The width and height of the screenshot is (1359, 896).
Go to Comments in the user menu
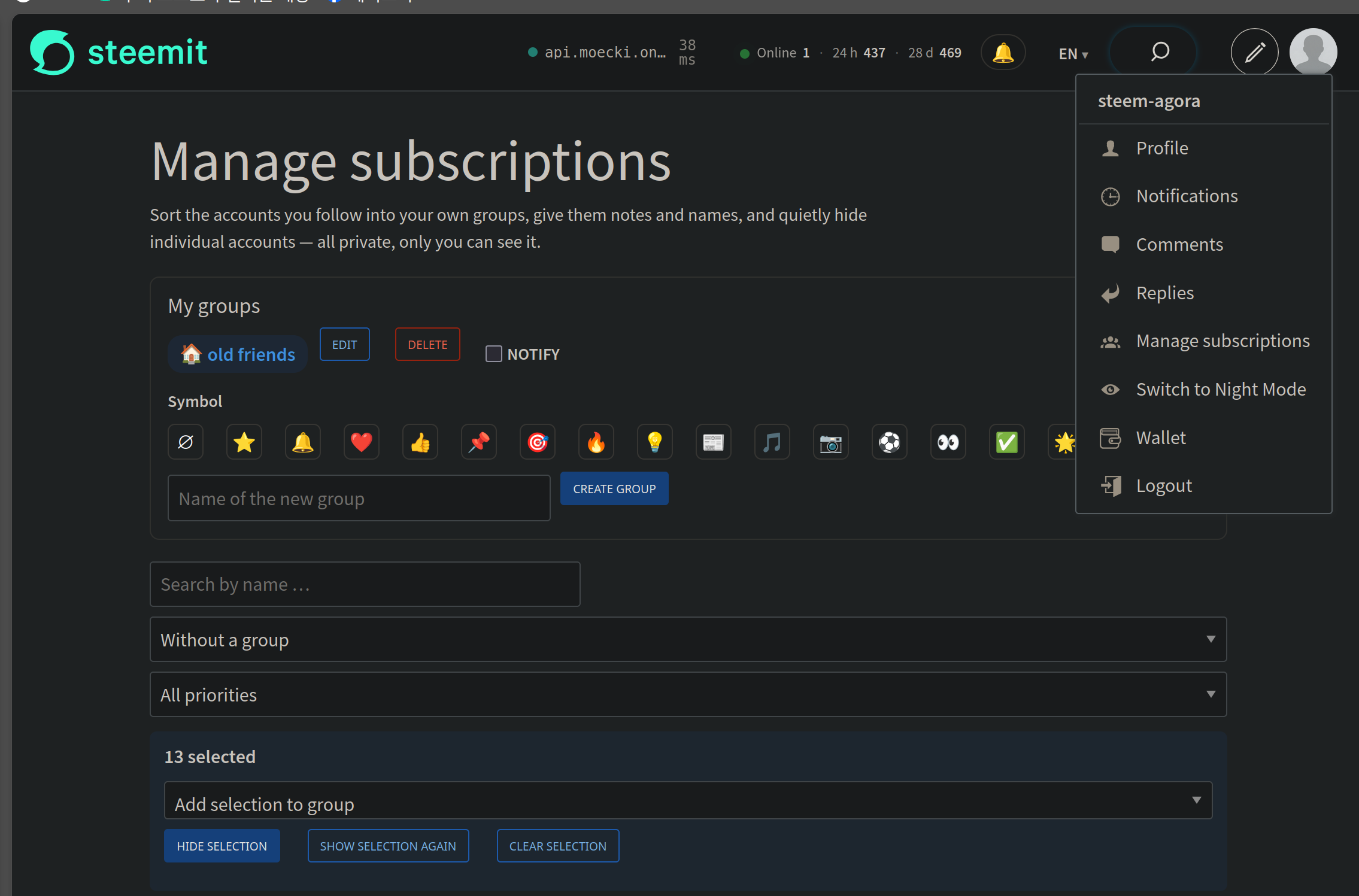point(1203,244)
